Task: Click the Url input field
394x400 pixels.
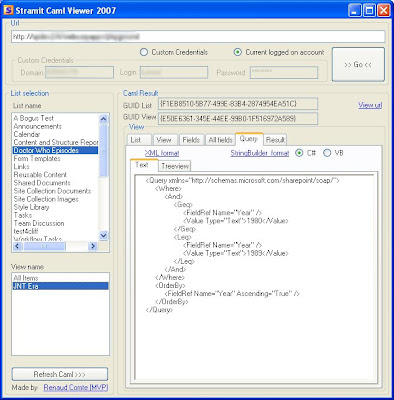Action: [x=198, y=36]
